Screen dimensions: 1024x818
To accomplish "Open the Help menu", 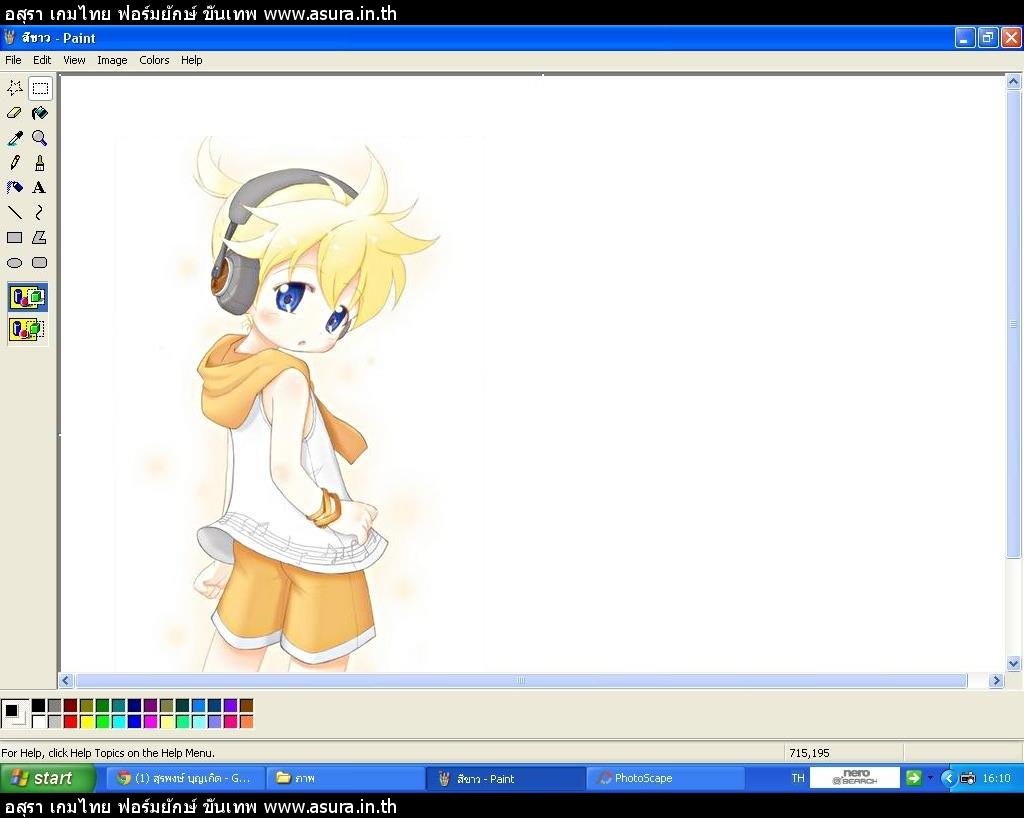I will pos(191,60).
